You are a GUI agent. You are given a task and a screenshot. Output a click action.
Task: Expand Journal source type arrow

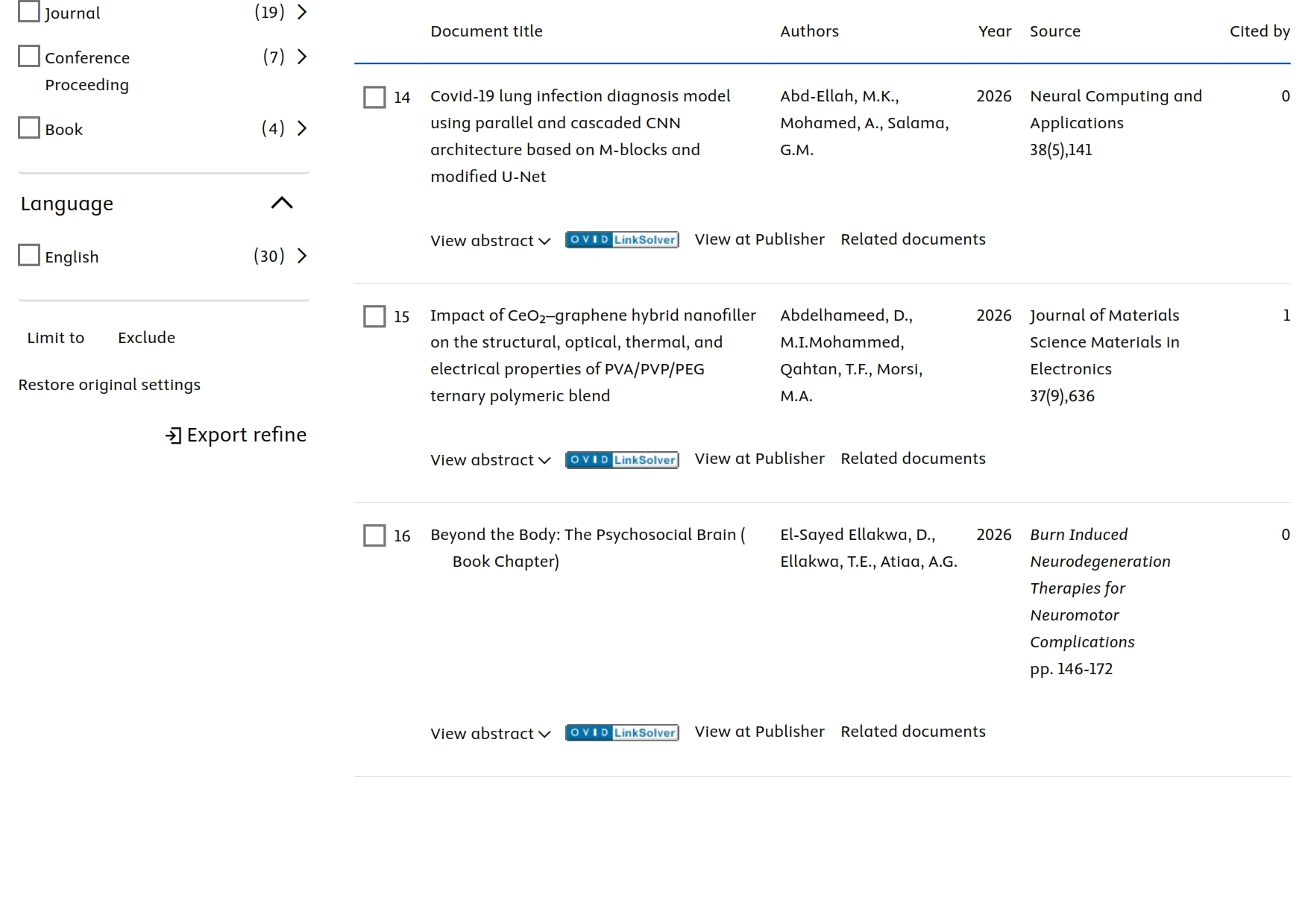302,12
